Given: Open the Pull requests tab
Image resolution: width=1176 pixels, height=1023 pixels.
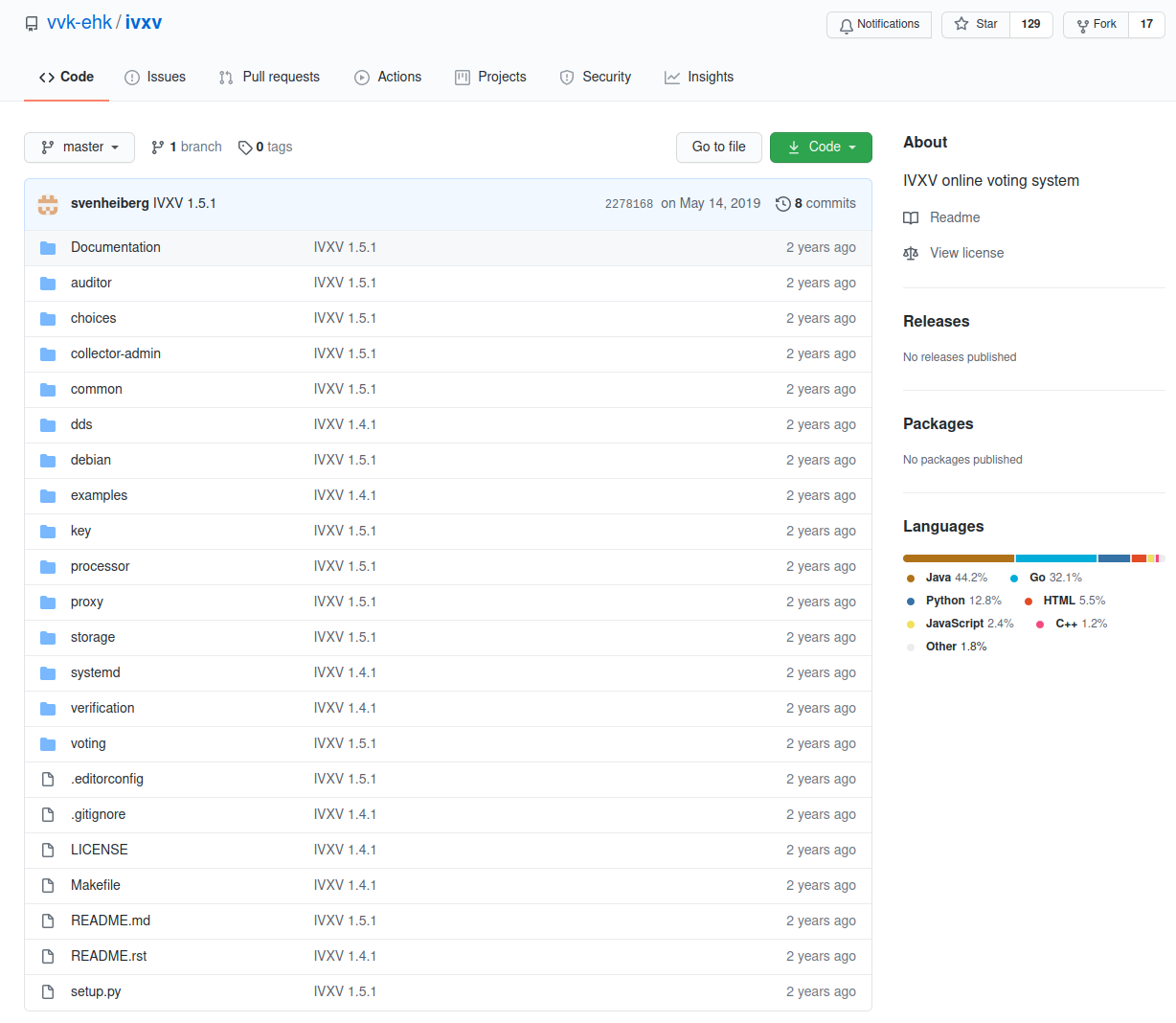Looking at the screenshot, I should coord(269,78).
